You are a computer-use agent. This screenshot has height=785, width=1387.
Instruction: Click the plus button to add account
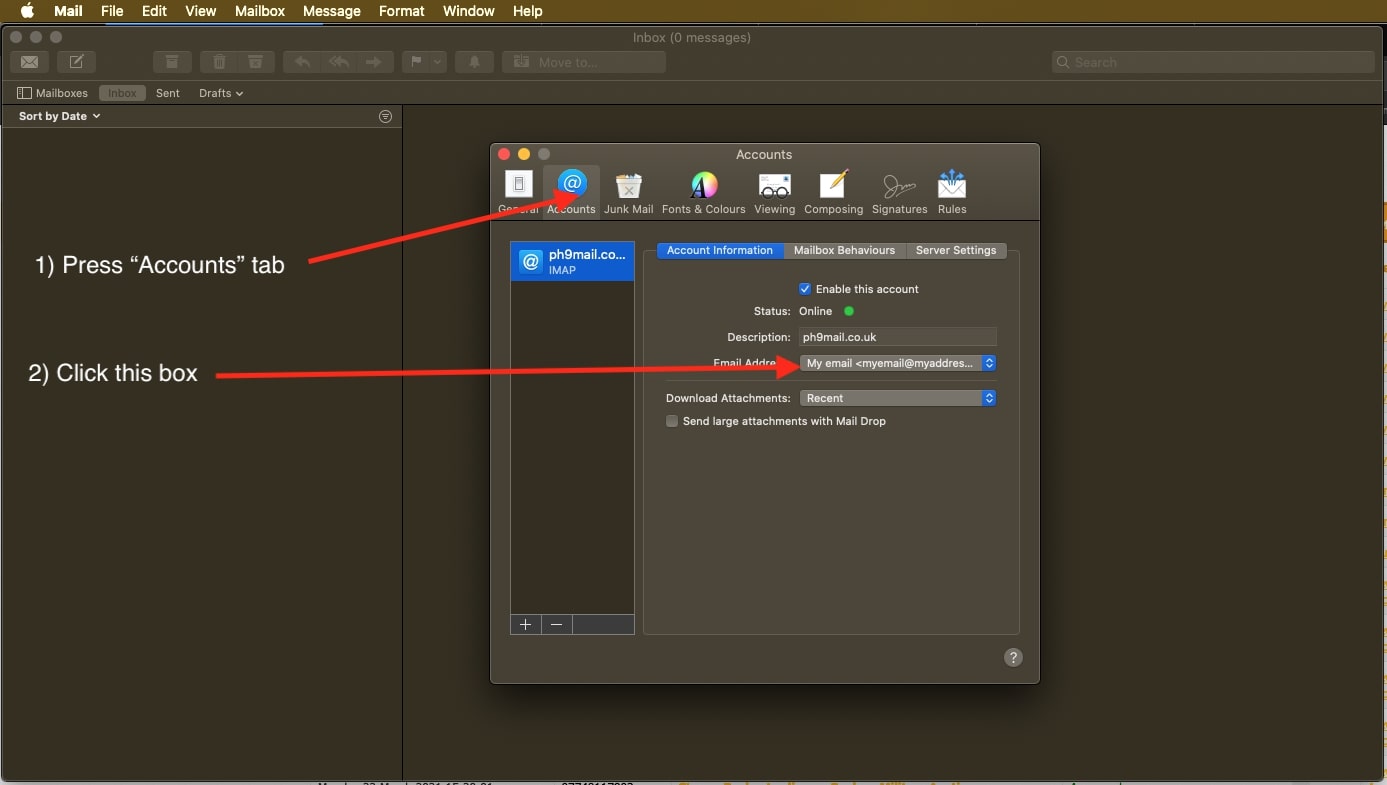point(525,624)
